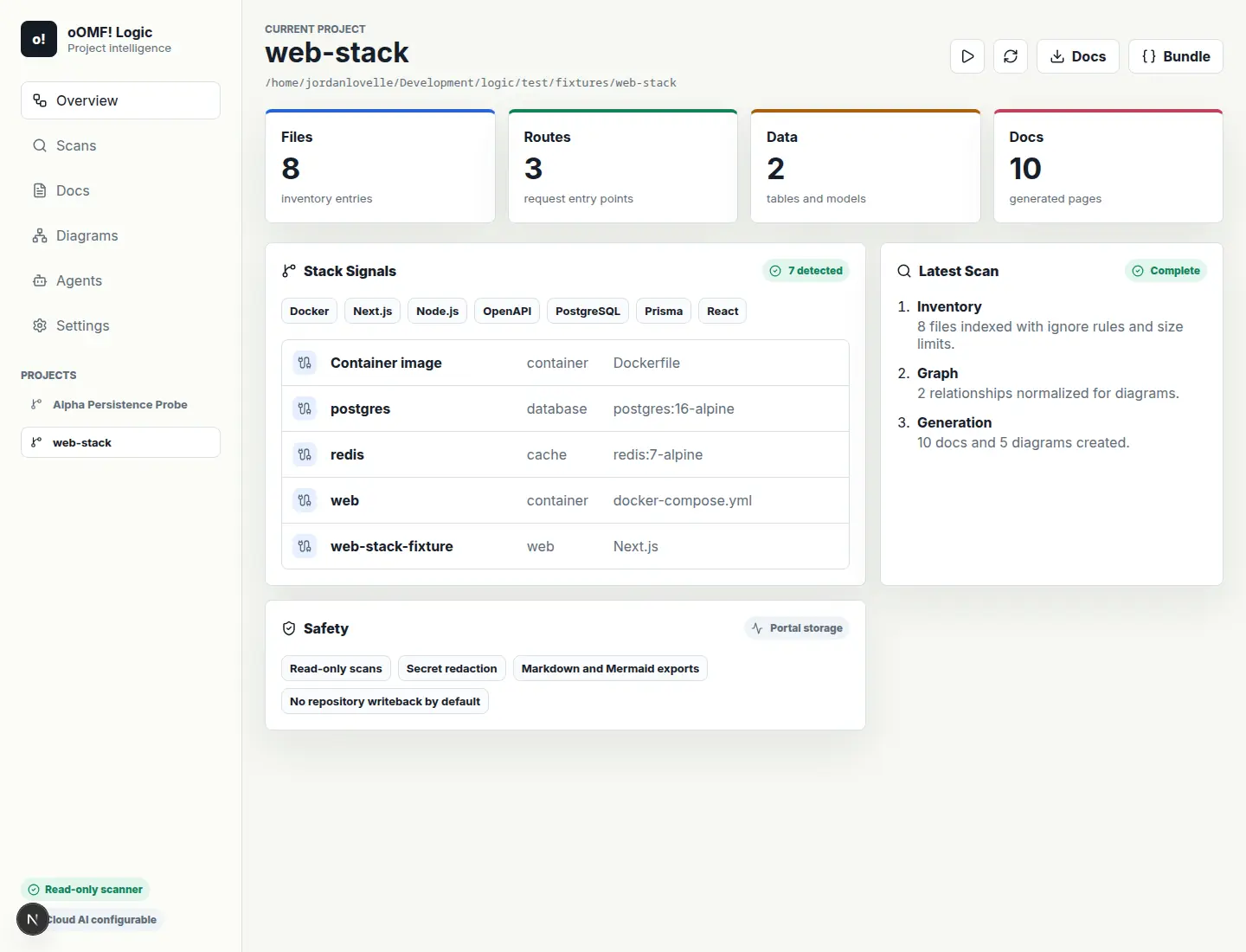Viewport: 1246px width, 952px height.
Task: Click the icon beside web-stack-fixture row
Action: tap(305, 546)
